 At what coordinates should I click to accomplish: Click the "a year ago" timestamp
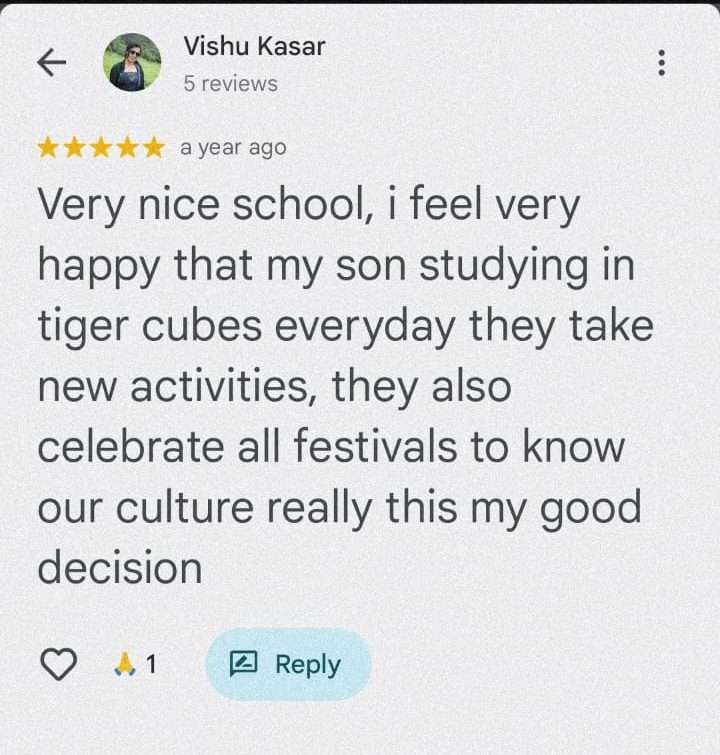pyautogui.click(x=233, y=148)
